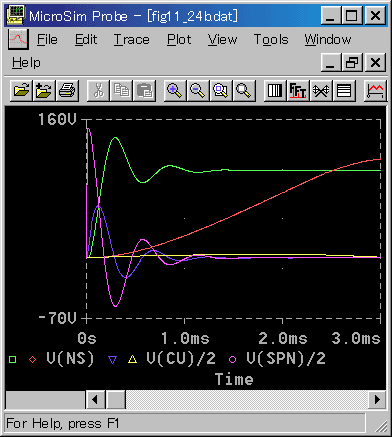Click the green square trace legend marker
The width and height of the screenshot is (392, 437).
[x=12, y=359]
